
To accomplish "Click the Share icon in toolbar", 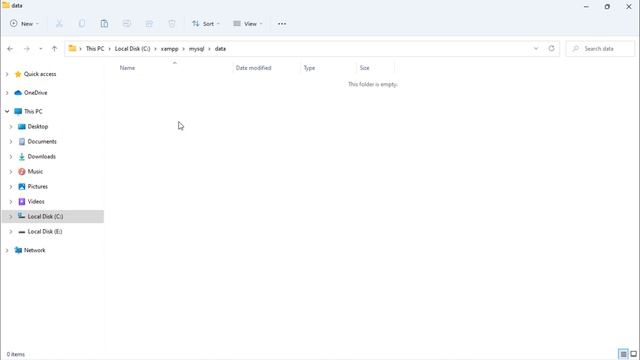I will (x=149, y=24).
